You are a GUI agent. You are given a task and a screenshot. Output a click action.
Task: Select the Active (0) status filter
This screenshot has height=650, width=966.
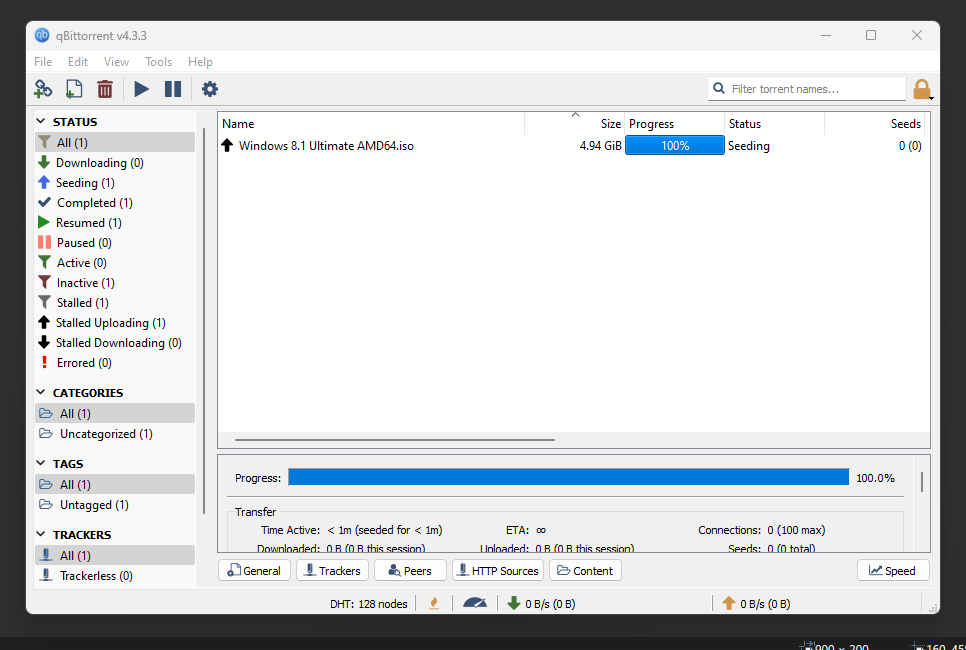coord(115,262)
